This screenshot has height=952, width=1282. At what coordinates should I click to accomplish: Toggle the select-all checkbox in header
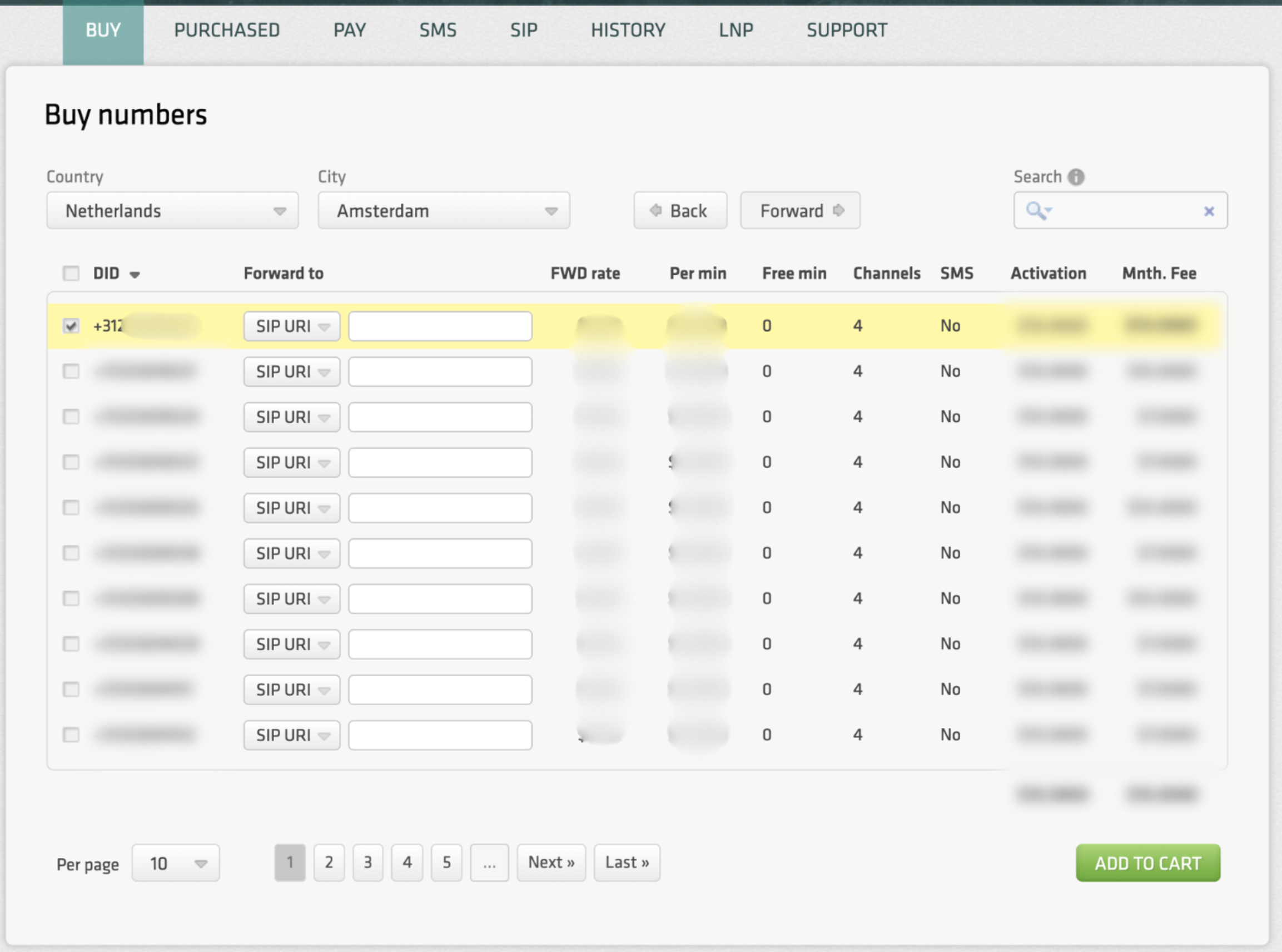(x=71, y=273)
